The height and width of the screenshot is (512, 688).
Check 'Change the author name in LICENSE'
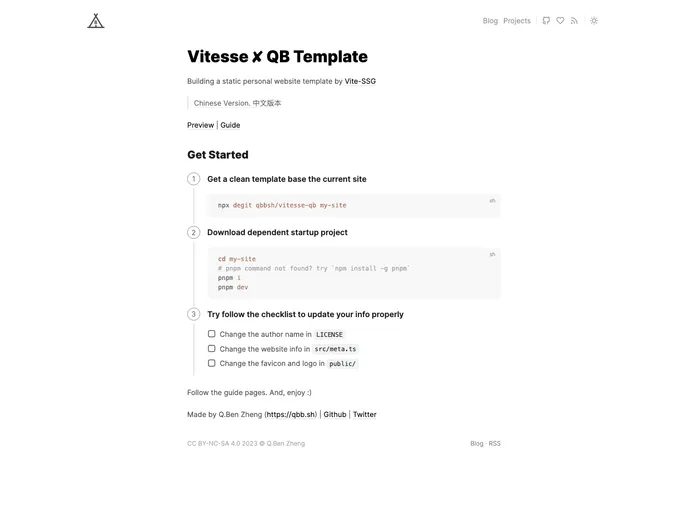click(x=212, y=334)
